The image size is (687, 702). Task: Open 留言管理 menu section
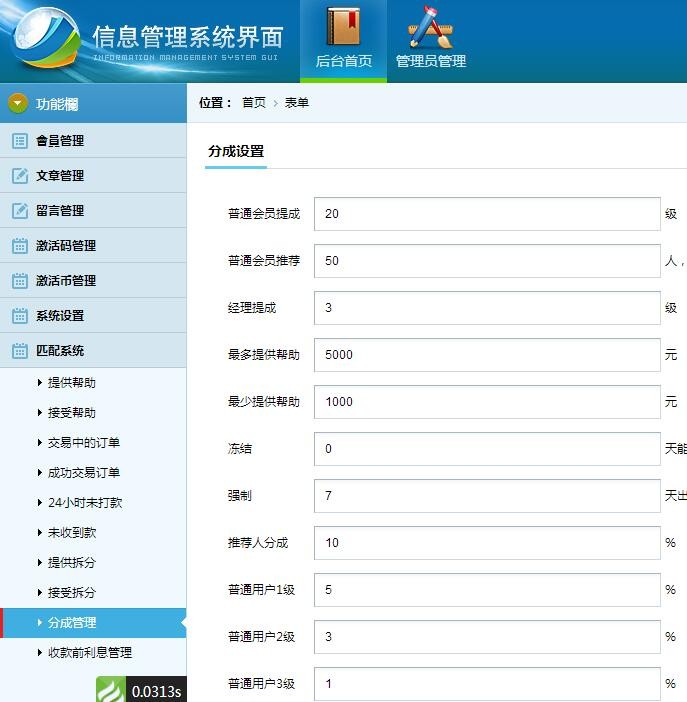[x=93, y=210]
